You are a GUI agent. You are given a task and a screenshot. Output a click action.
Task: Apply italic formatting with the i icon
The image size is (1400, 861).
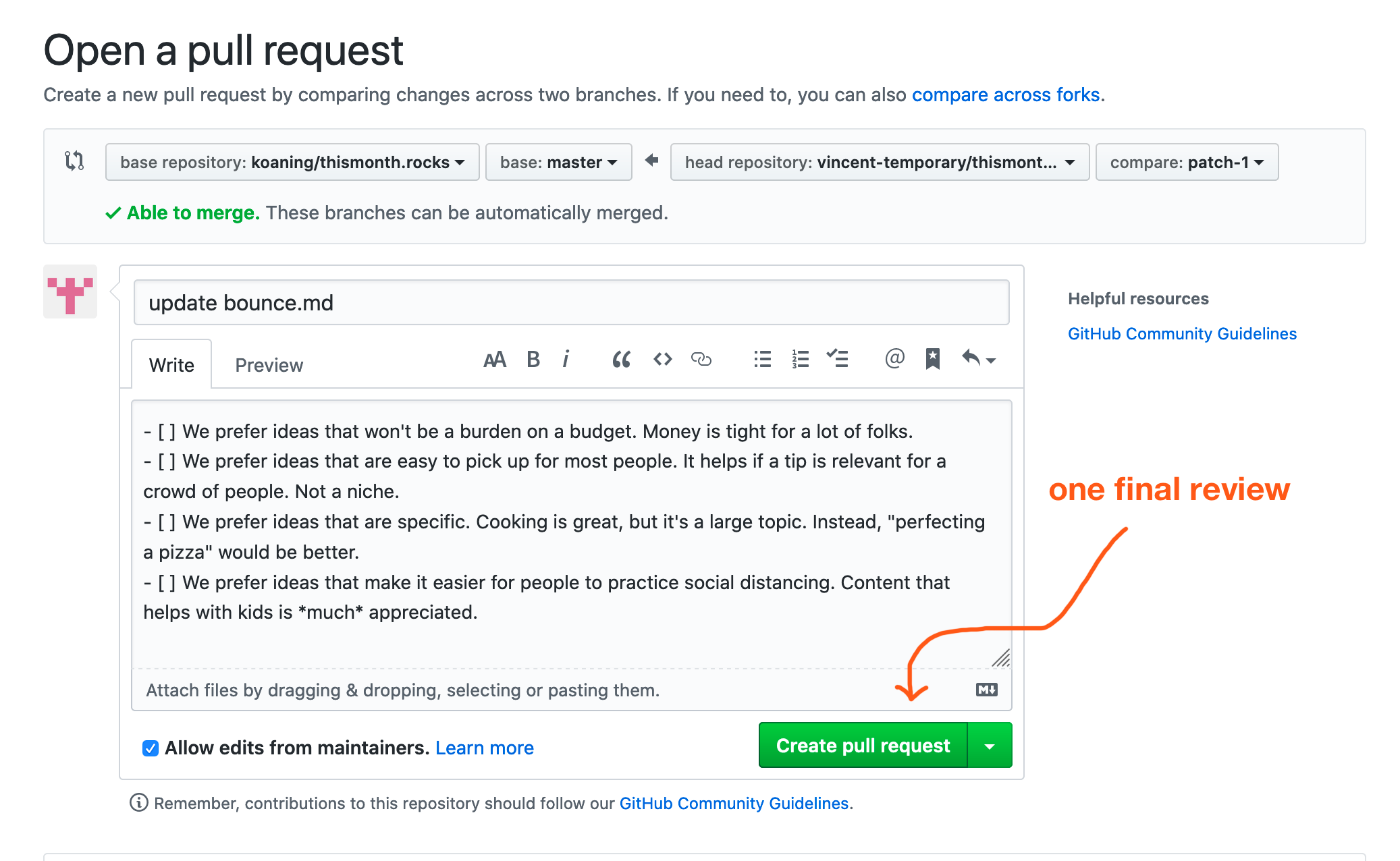[x=566, y=360]
